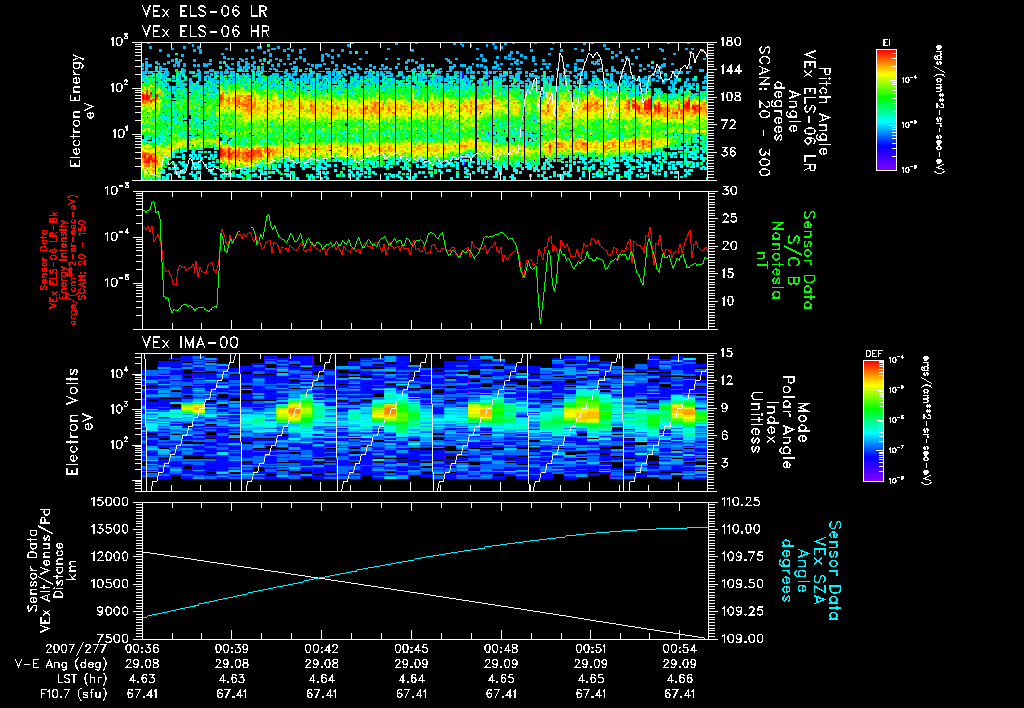
Task: Click the 2007/277 date label
Action: click(76, 649)
